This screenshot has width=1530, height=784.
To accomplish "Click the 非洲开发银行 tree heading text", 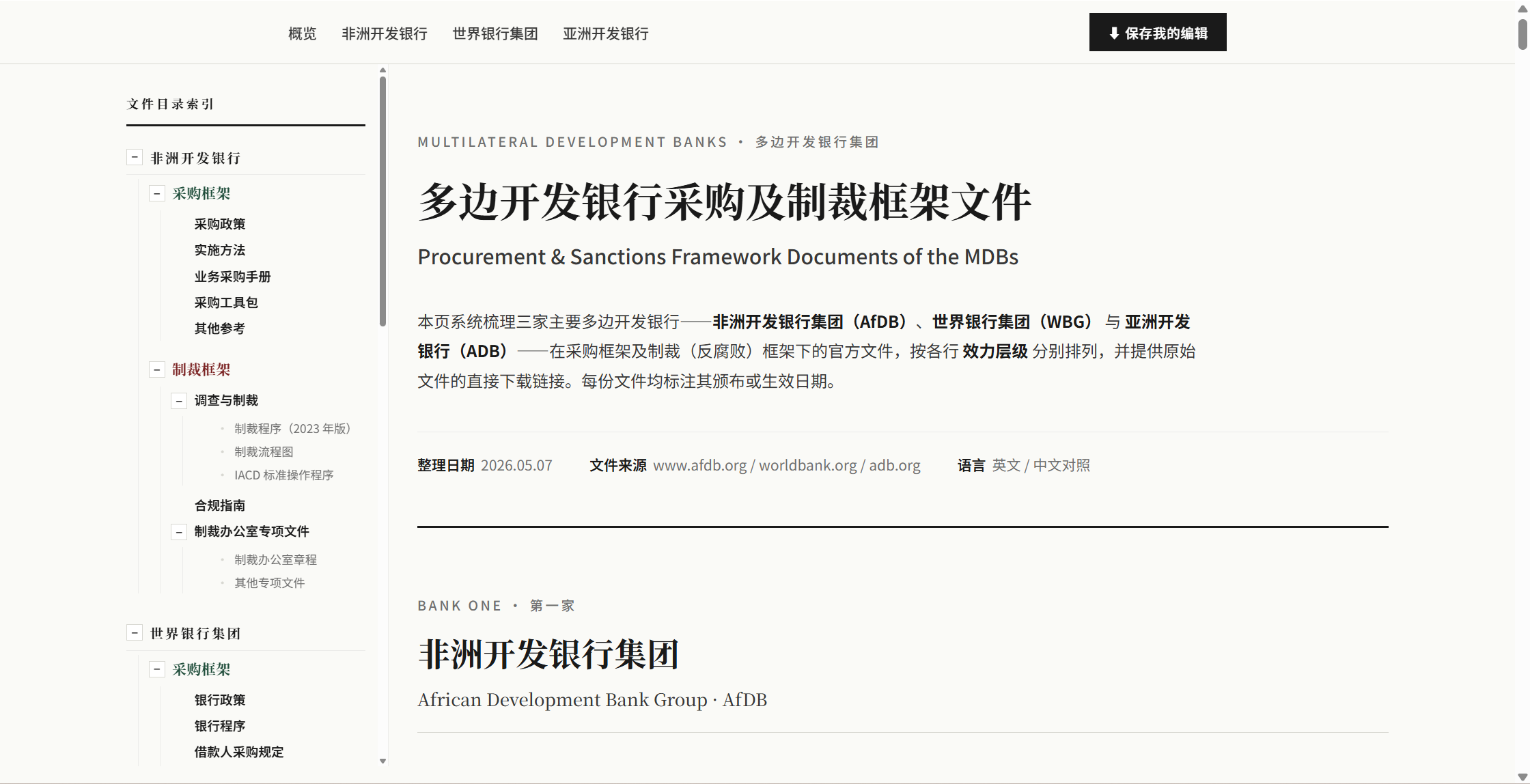I will coord(195,158).
